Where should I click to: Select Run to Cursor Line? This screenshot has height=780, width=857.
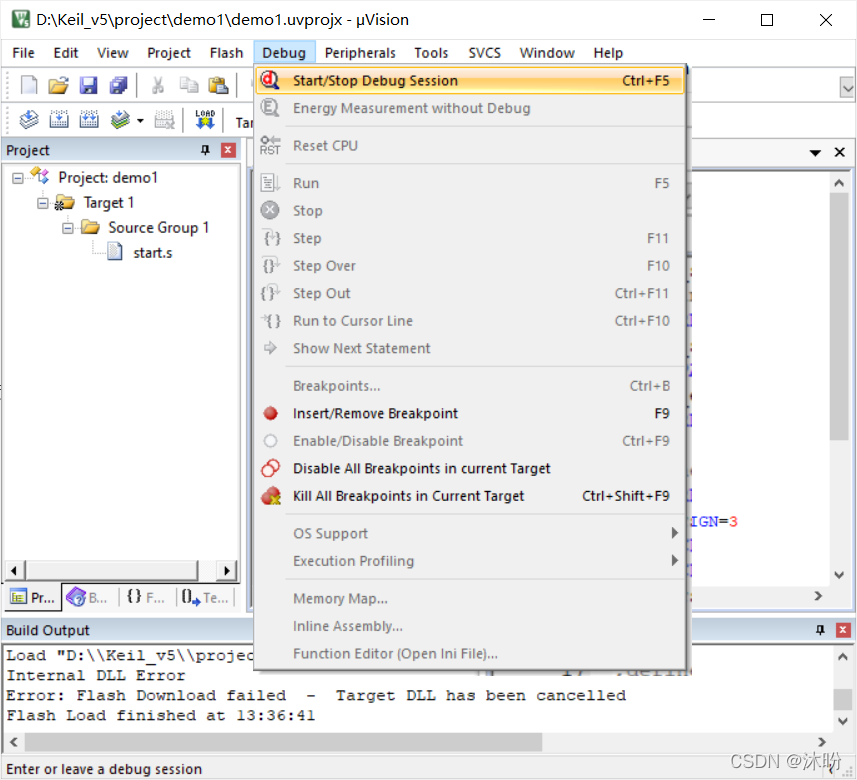[469, 321]
